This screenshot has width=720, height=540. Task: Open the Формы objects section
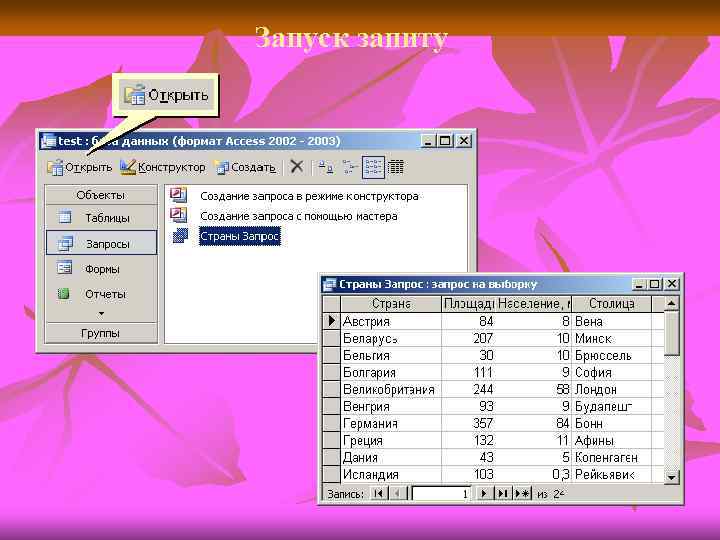(101, 269)
